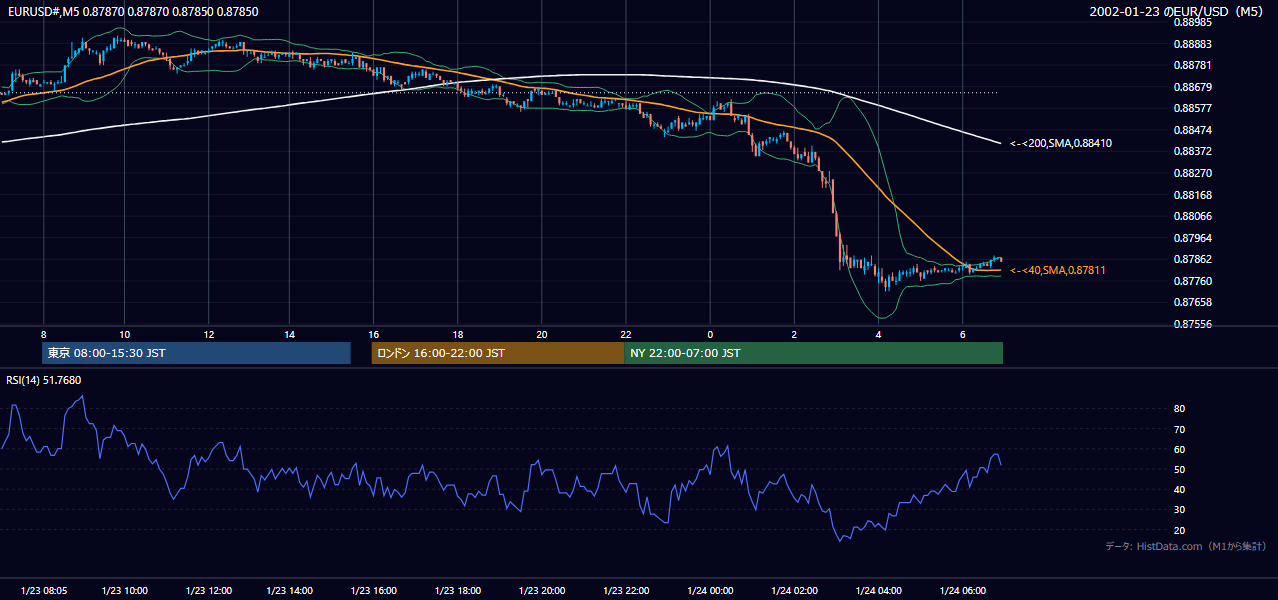
Task: Click the bottom time label 1/24 04:00
Action: point(879,591)
